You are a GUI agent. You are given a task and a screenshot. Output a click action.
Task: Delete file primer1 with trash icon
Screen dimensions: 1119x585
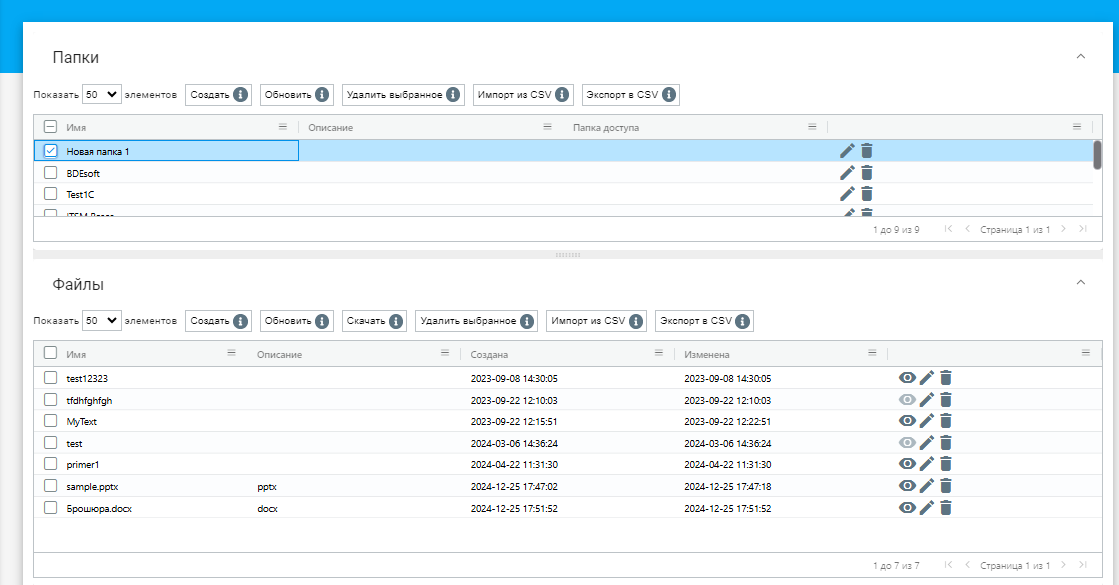[x=946, y=464]
